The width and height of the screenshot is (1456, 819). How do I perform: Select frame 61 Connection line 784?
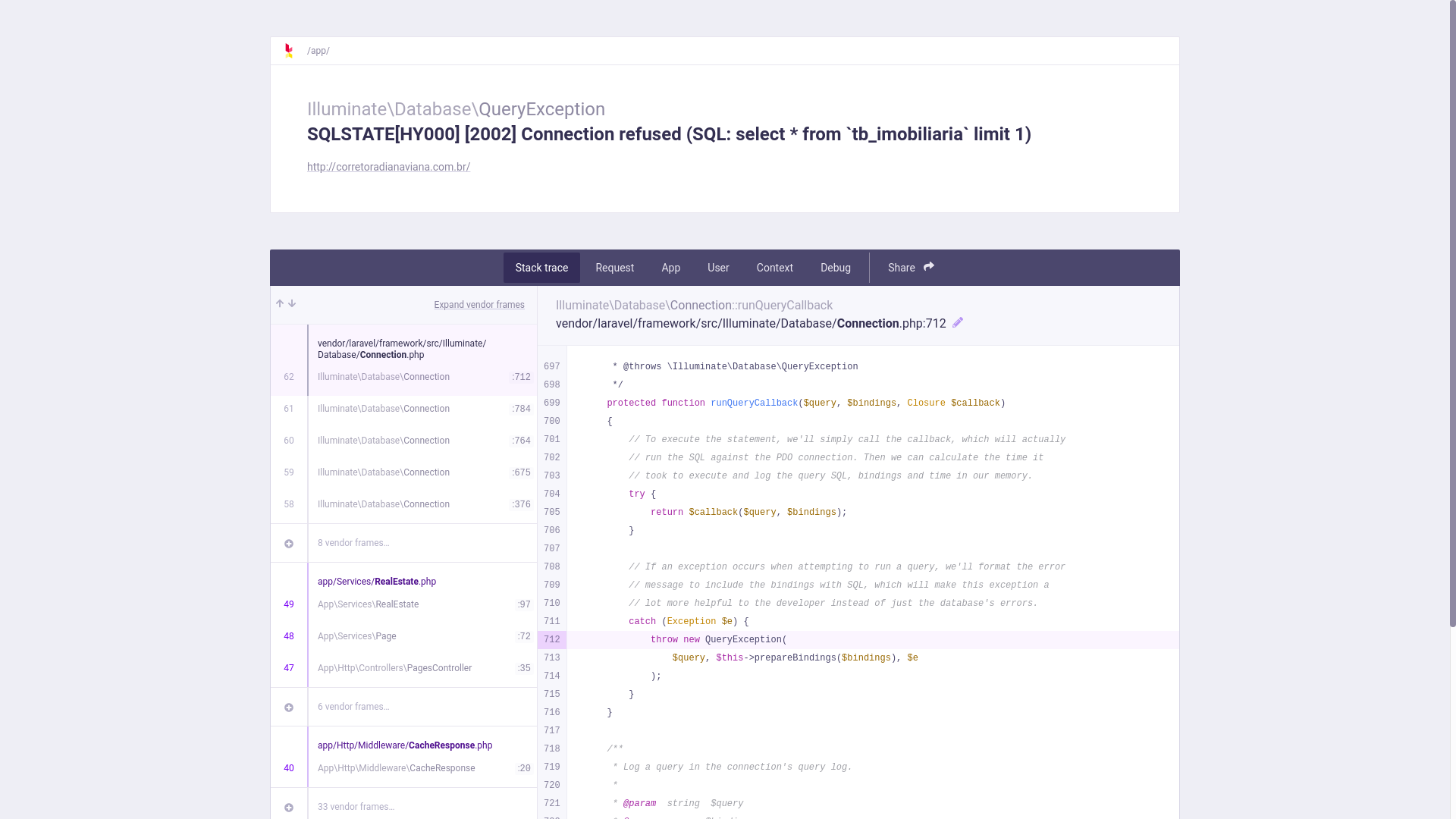click(403, 409)
